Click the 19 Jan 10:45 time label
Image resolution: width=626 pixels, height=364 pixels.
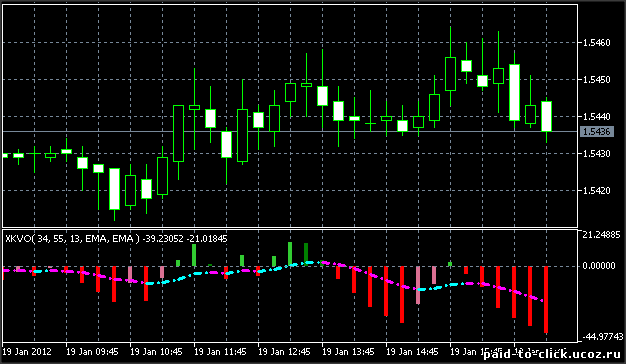(x=156, y=352)
